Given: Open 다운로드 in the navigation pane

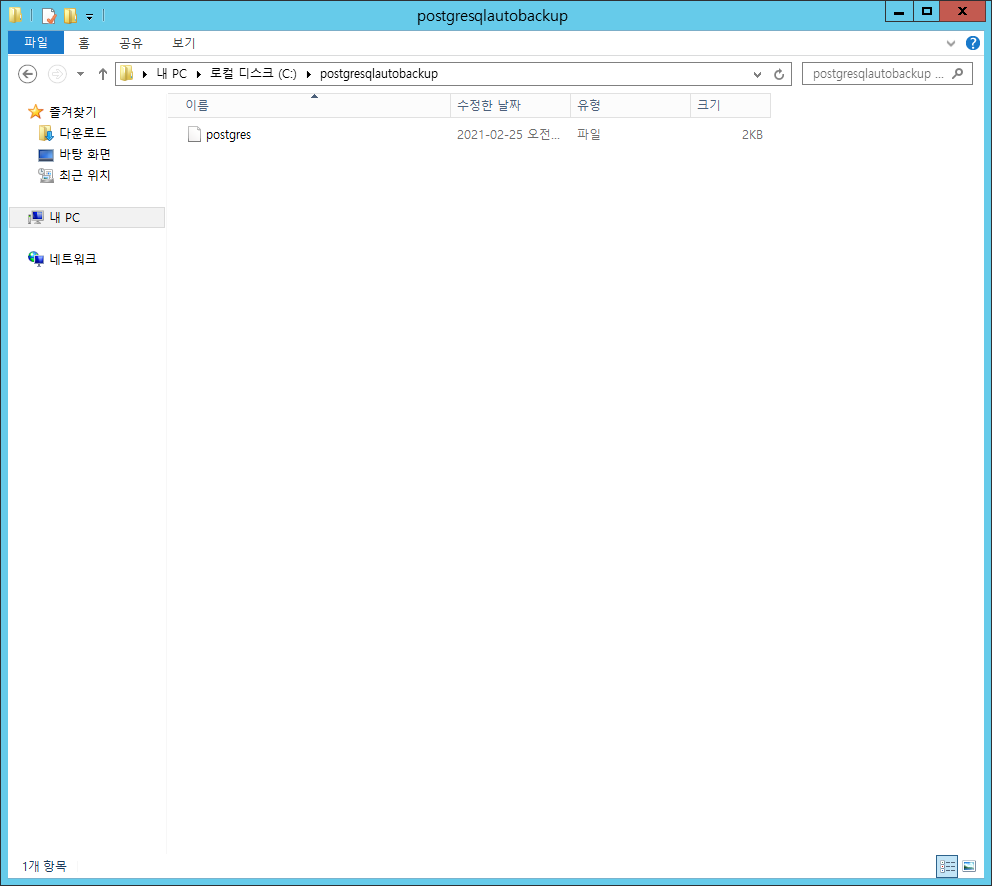Looking at the screenshot, I should (x=83, y=133).
